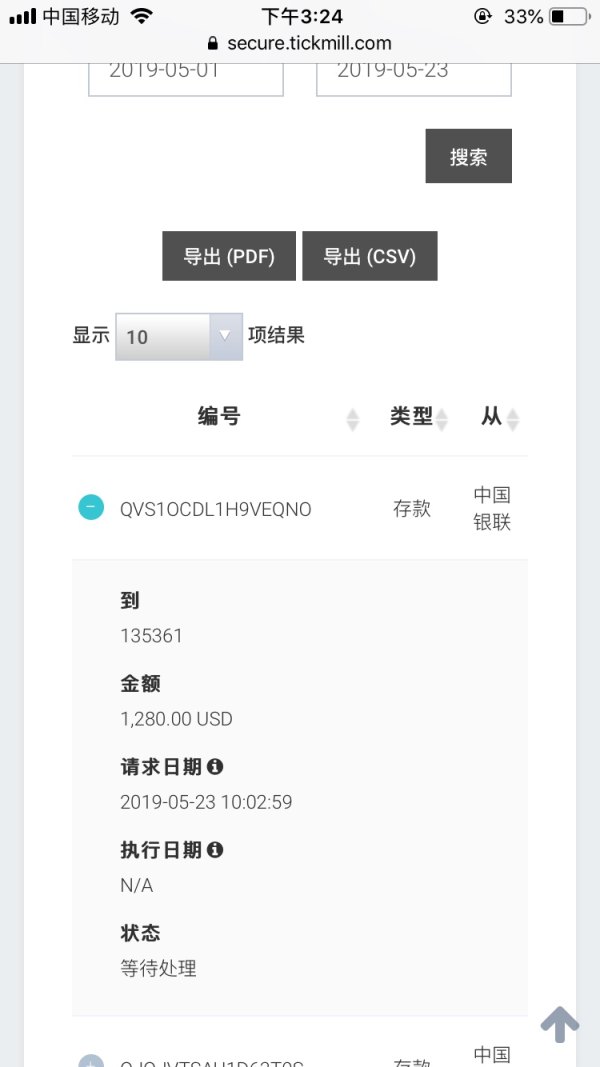Image resolution: width=600 pixels, height=1067 pixels.
Task: Tap the scroll-to-top arrow icon
Action: pyautogui.click(x=560, y=1023)
